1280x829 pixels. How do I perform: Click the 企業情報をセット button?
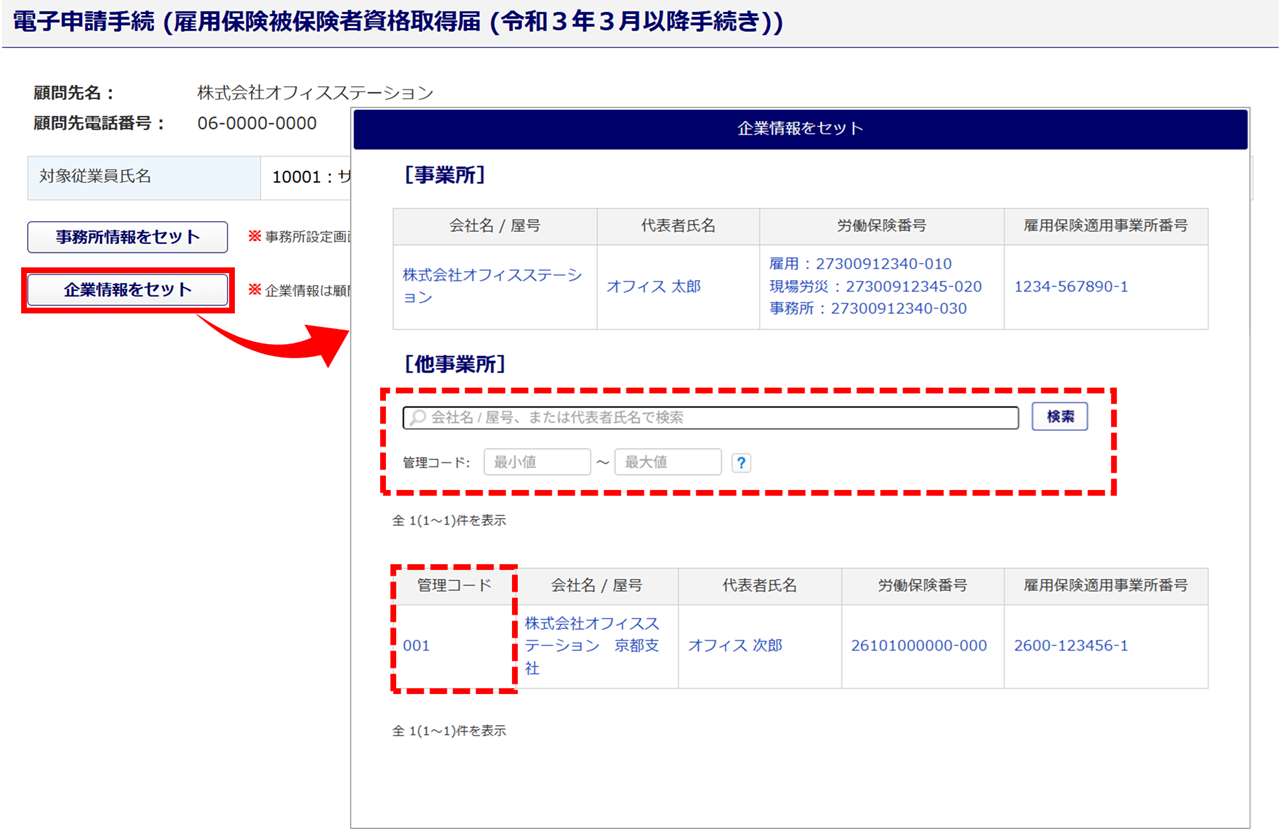point(127,290)
